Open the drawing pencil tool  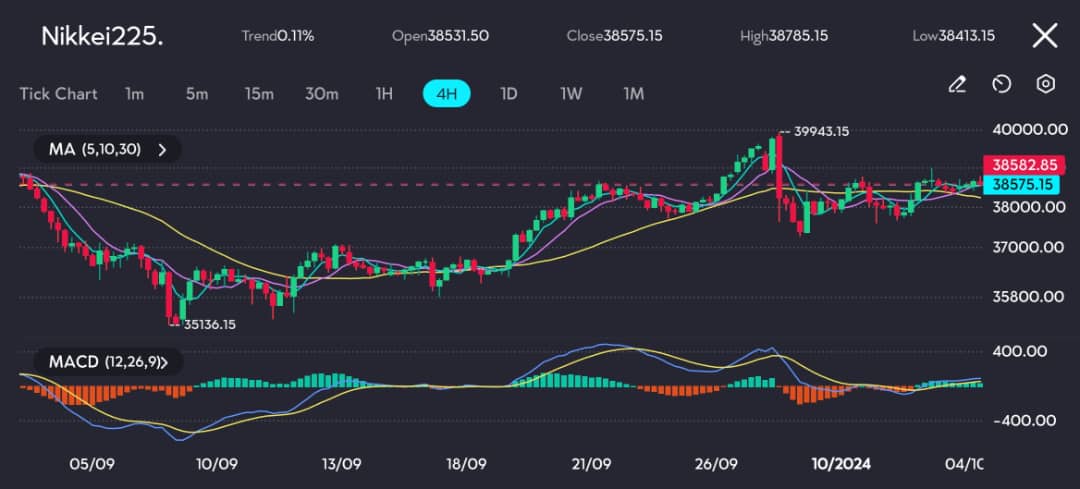[x=957, y=84]
